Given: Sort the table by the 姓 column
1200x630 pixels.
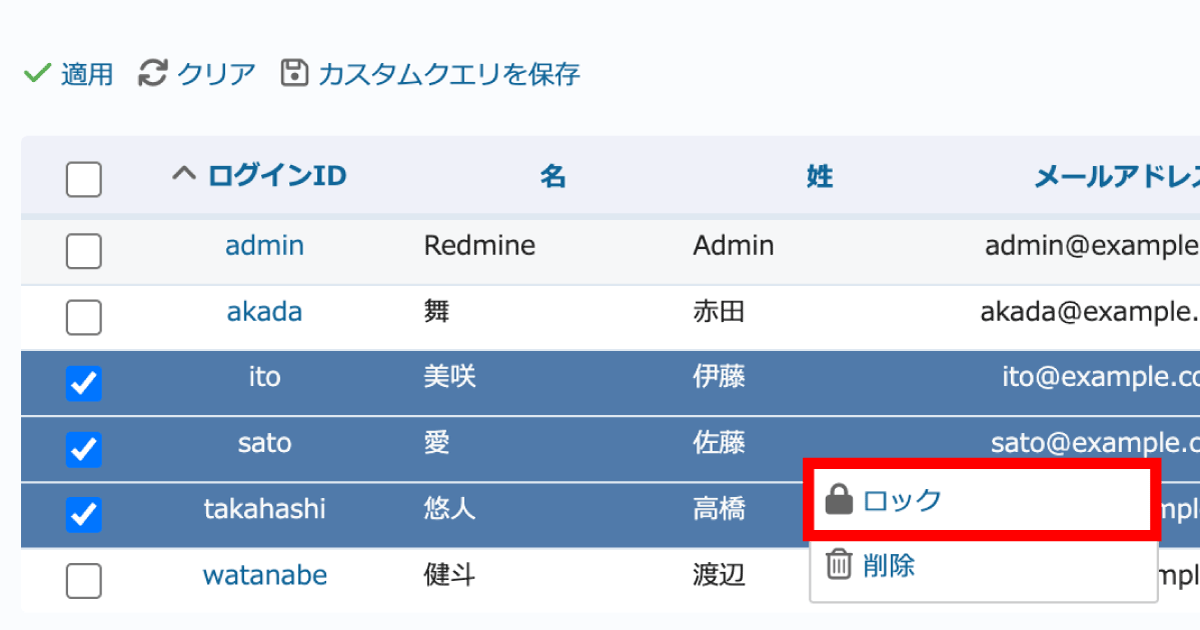Looking at the screenshot, I should point(818,175).
